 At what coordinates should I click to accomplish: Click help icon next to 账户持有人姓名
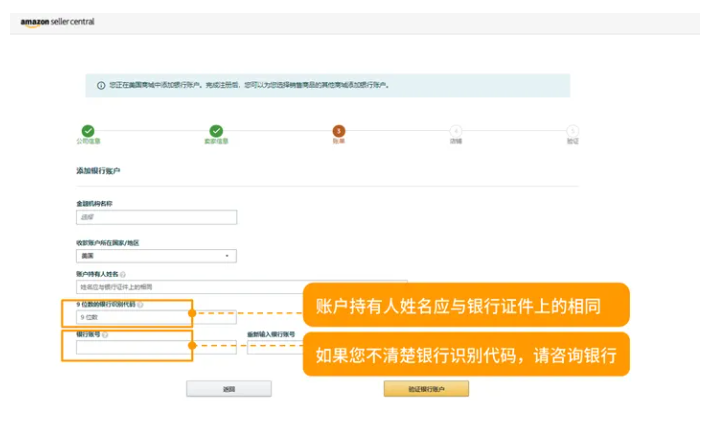pyautogui.click(x=122, y=273)
